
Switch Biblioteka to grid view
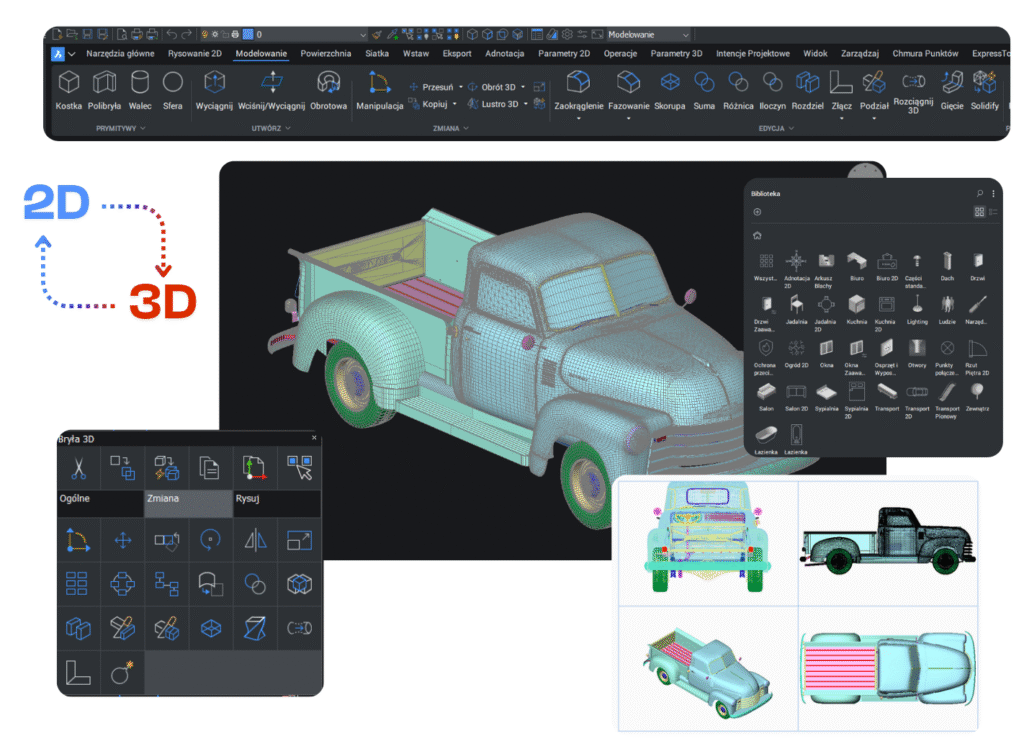coord(979,212)
